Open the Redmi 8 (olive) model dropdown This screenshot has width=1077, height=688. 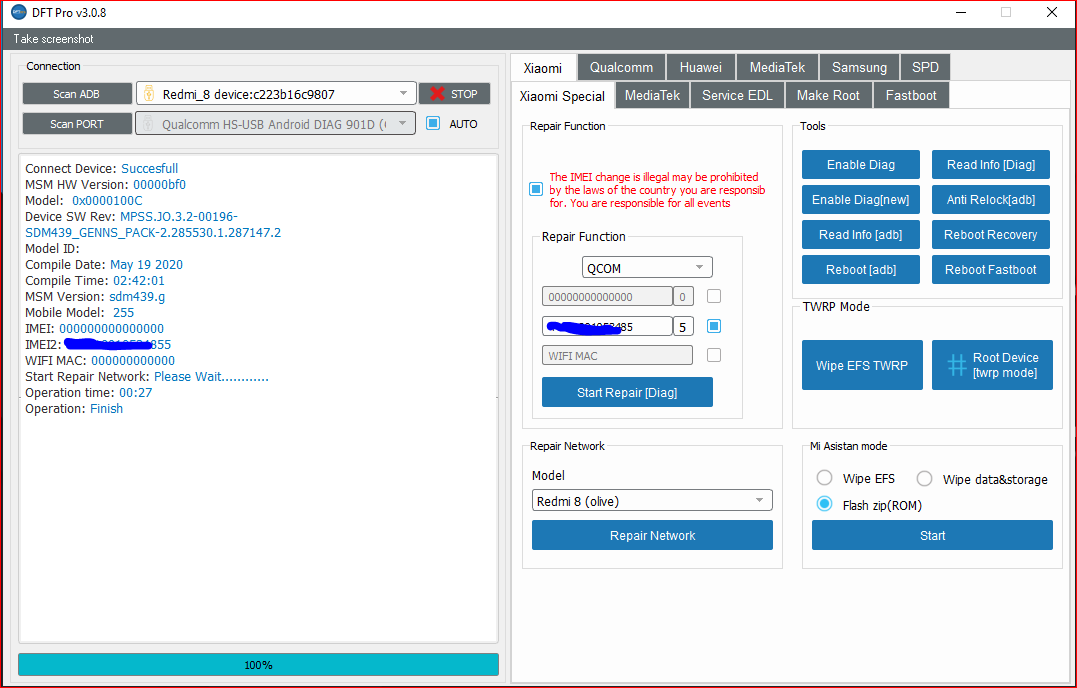coord(652,501)
